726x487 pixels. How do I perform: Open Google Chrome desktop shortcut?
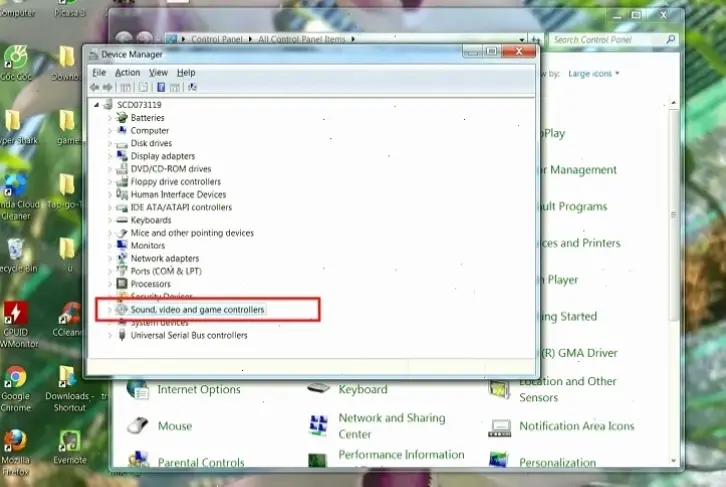point(15,380)
